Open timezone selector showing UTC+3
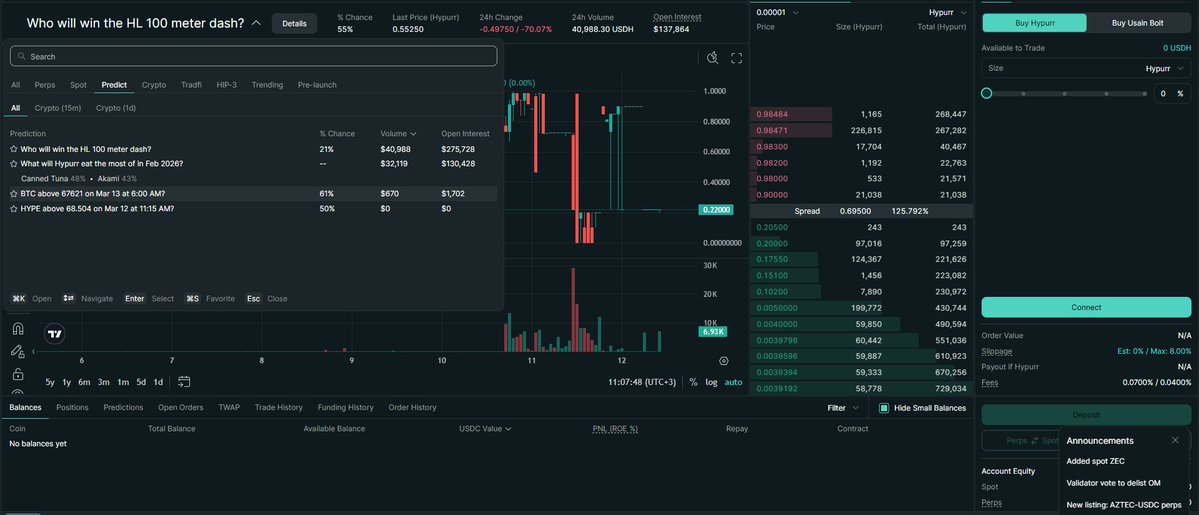 coord(642,382)
